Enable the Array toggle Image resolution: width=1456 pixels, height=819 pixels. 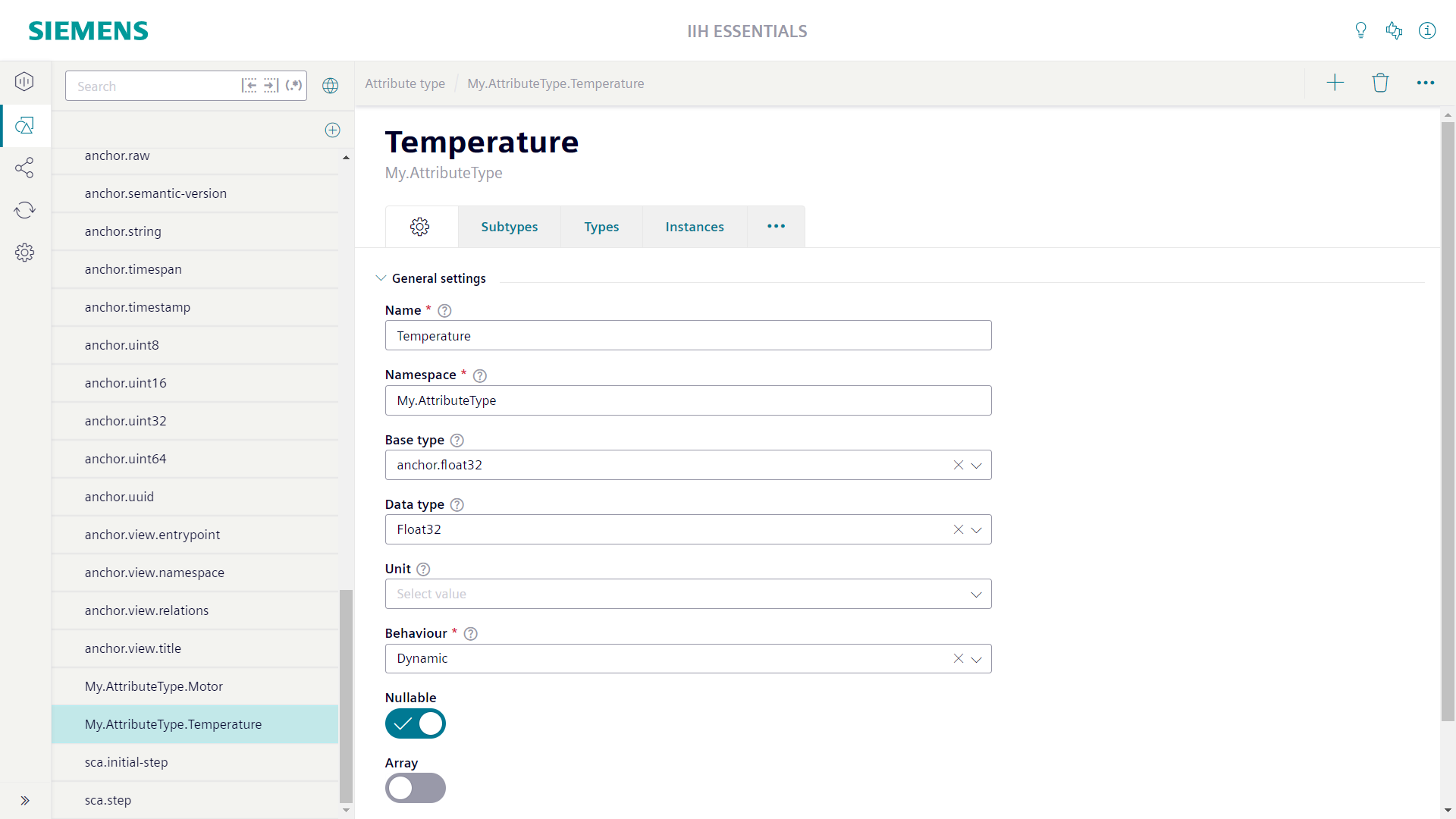tap(416, 788)
